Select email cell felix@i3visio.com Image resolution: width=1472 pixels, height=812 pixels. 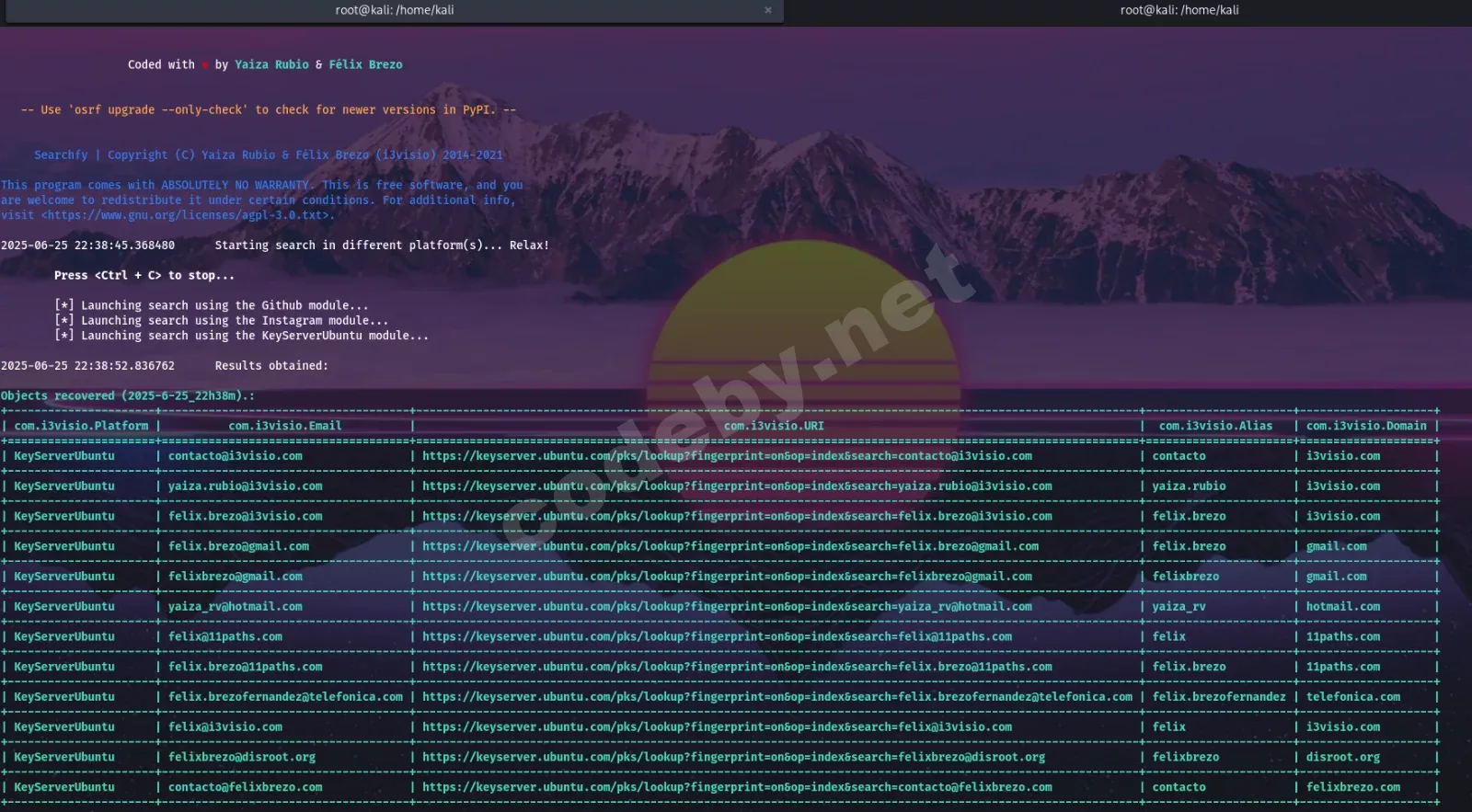(x=224, y=727)
